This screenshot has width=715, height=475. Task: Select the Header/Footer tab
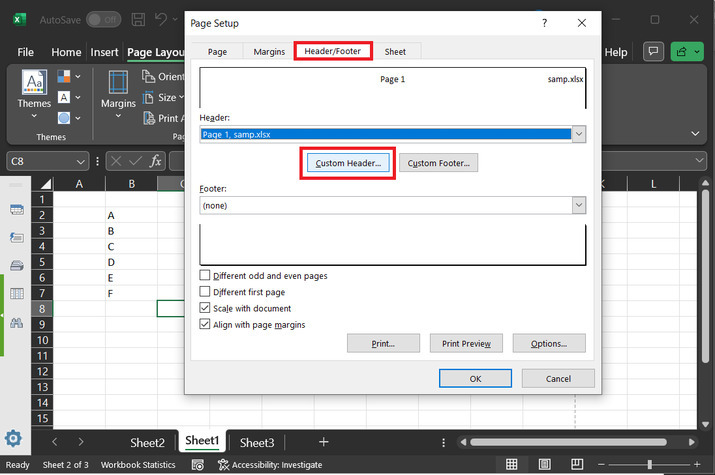332,51
